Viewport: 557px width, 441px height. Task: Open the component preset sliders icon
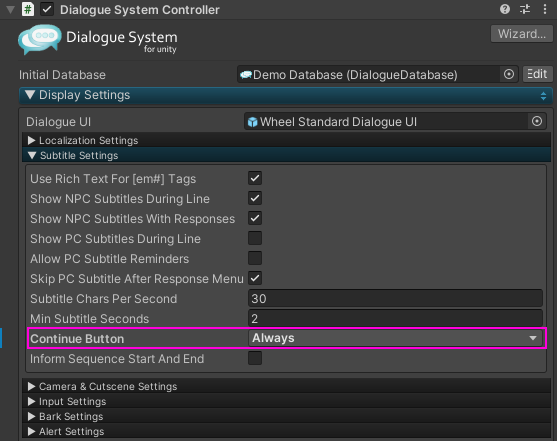coord(525,9)
